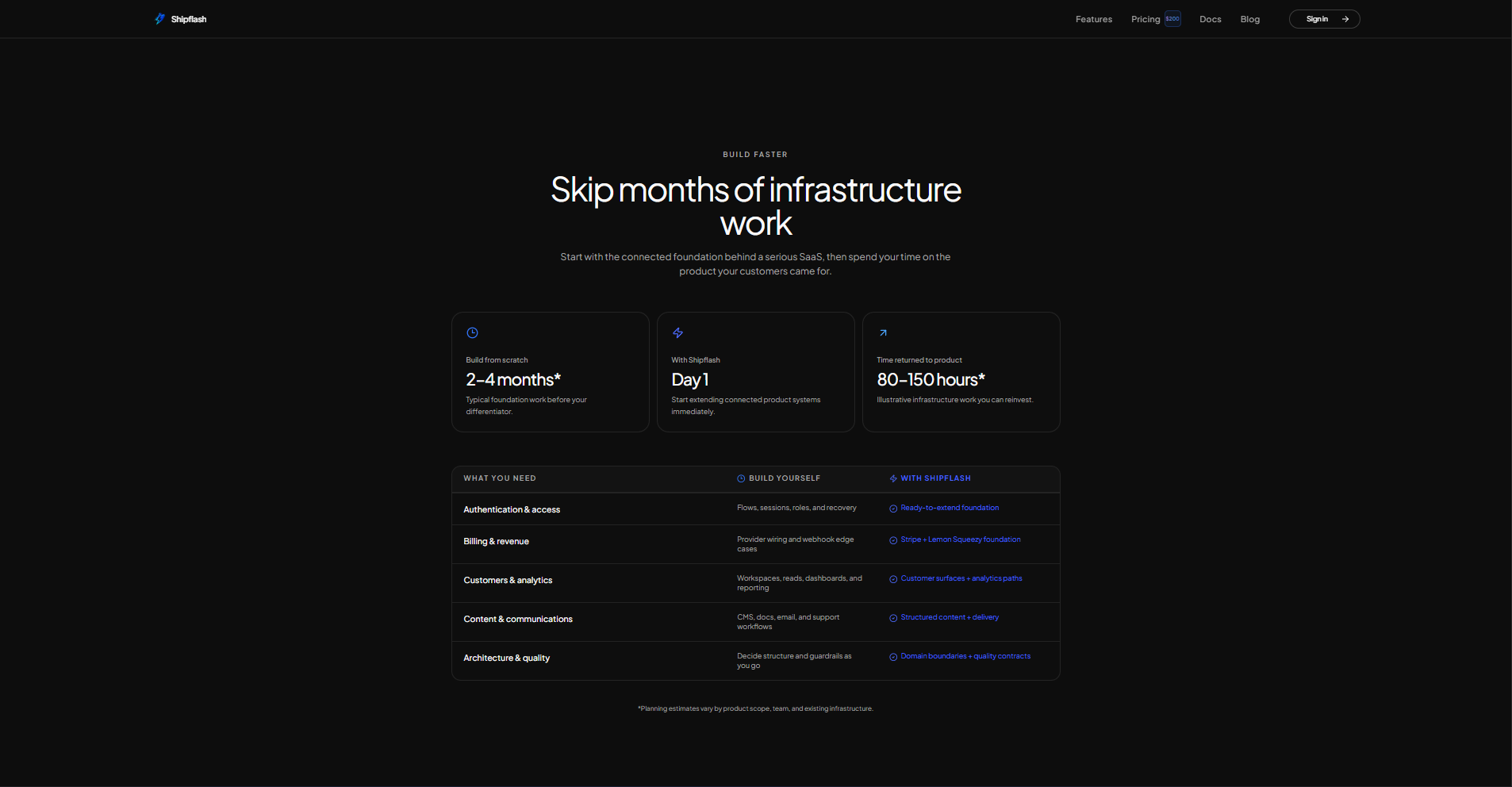This screenshot has width=1512, height=787.
Task: Click 'CMS, docs, email, and support workflows' cell
Action: pyautogui.click(x=789, y=622)
